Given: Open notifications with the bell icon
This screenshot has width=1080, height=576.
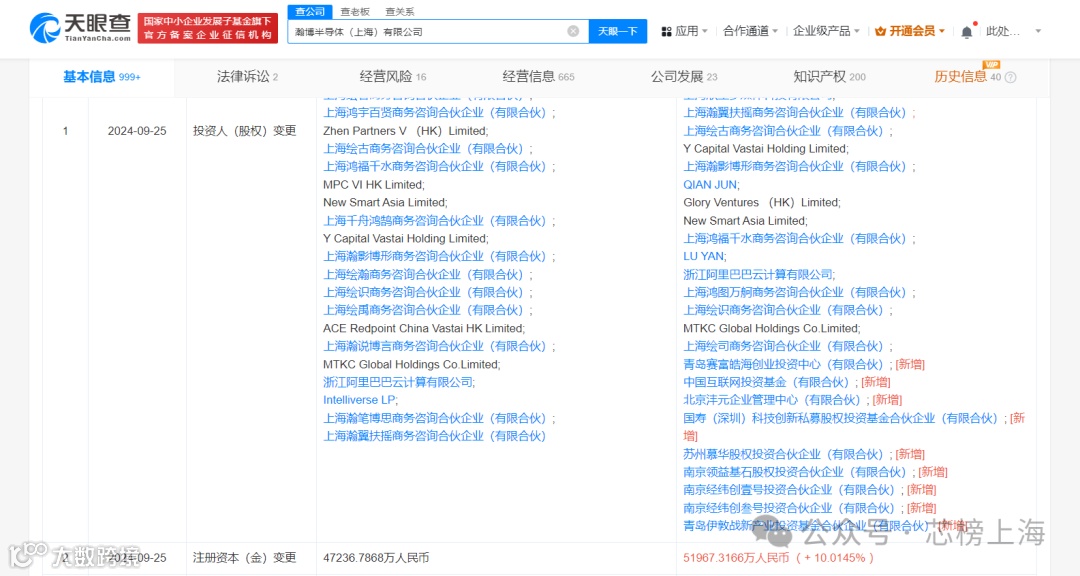Looking at the screenshot, I should pyautogui.click(x=967, y=32).
